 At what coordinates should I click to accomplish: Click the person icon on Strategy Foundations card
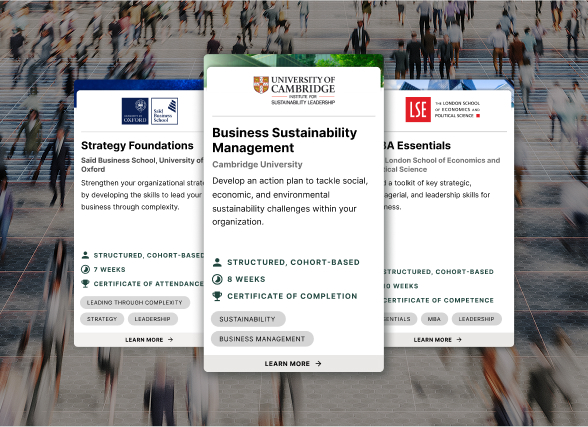(85, 255)
